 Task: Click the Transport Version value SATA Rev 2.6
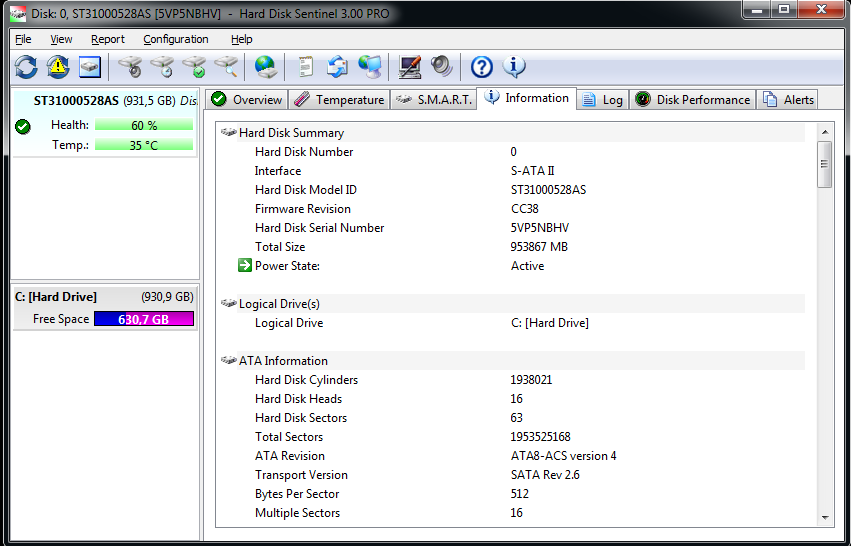545,474
